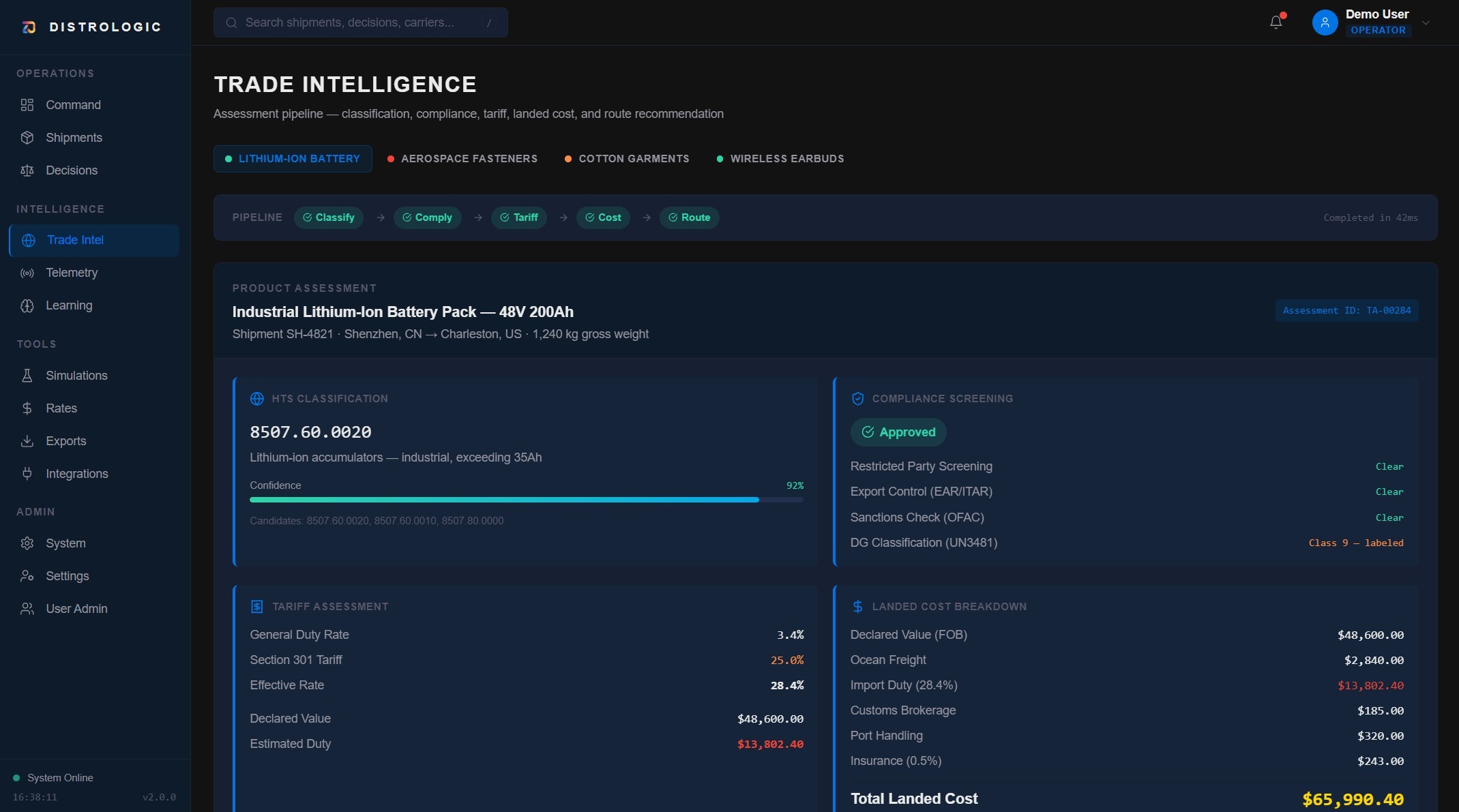Viewport: 1459px width, 812px height.
Task: Click the Ocean Freight $2,840.00 amount
Action: pyautogui.click(x=1374, y=660)
